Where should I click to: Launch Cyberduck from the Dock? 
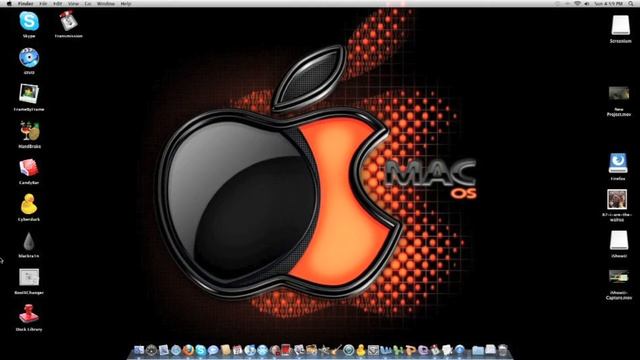click(x=361, y=350)
